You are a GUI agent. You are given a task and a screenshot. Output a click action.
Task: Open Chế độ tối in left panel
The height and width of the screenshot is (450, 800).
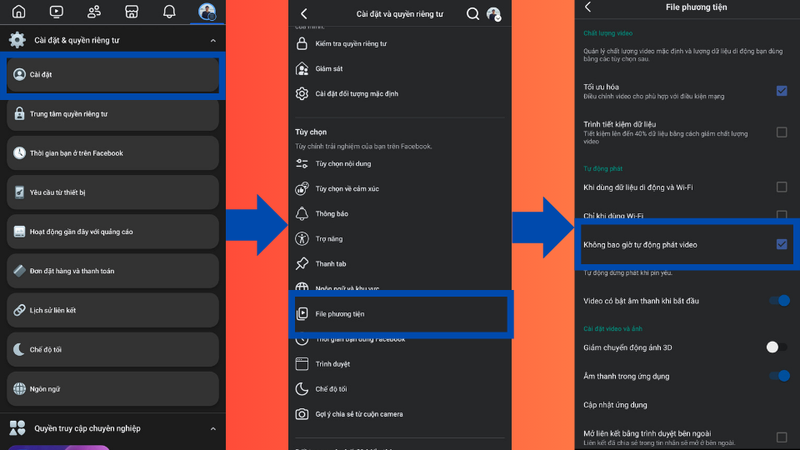pos(113,349)
